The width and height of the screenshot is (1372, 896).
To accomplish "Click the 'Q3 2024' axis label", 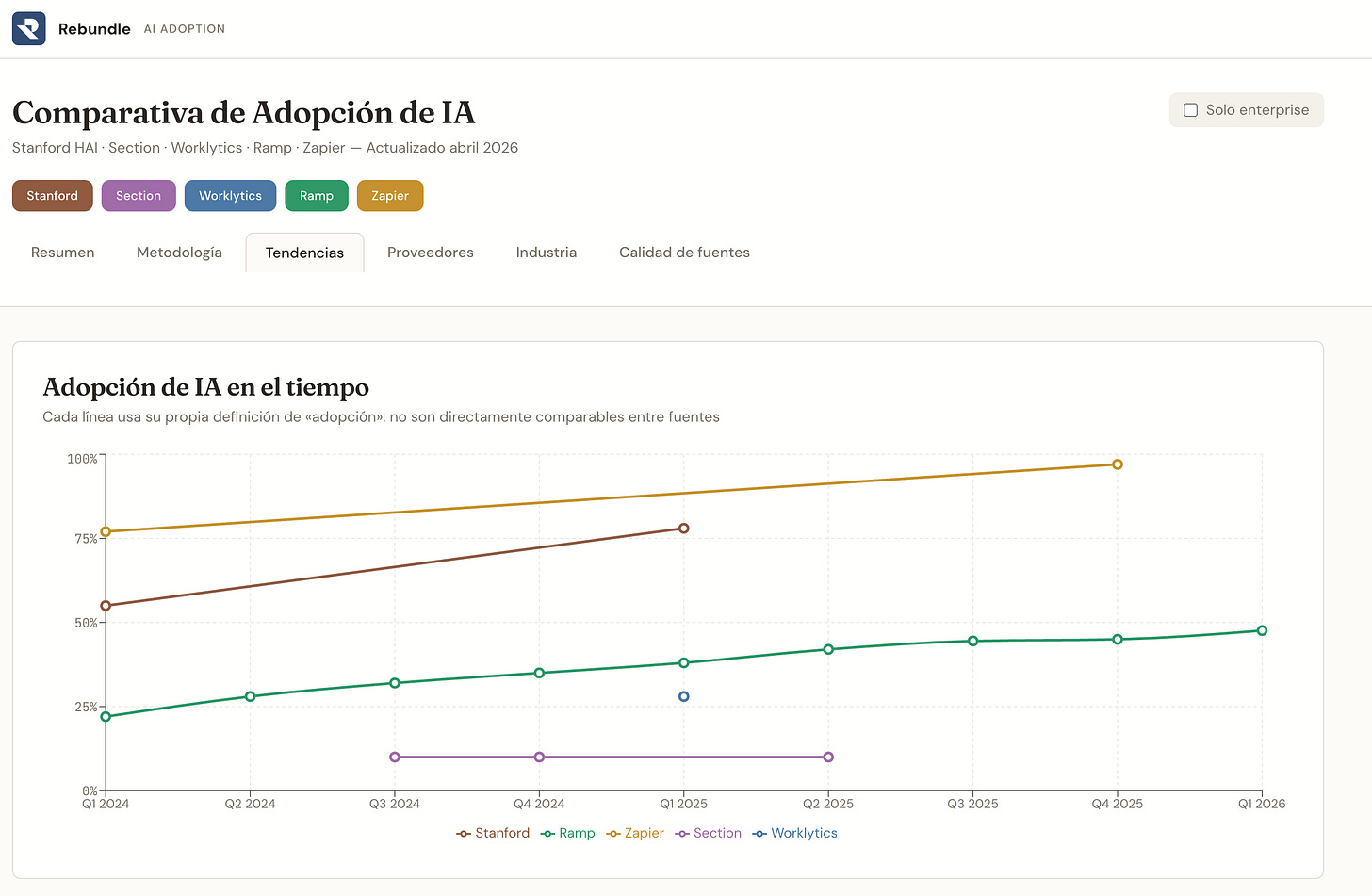I will tap(395, 805).
